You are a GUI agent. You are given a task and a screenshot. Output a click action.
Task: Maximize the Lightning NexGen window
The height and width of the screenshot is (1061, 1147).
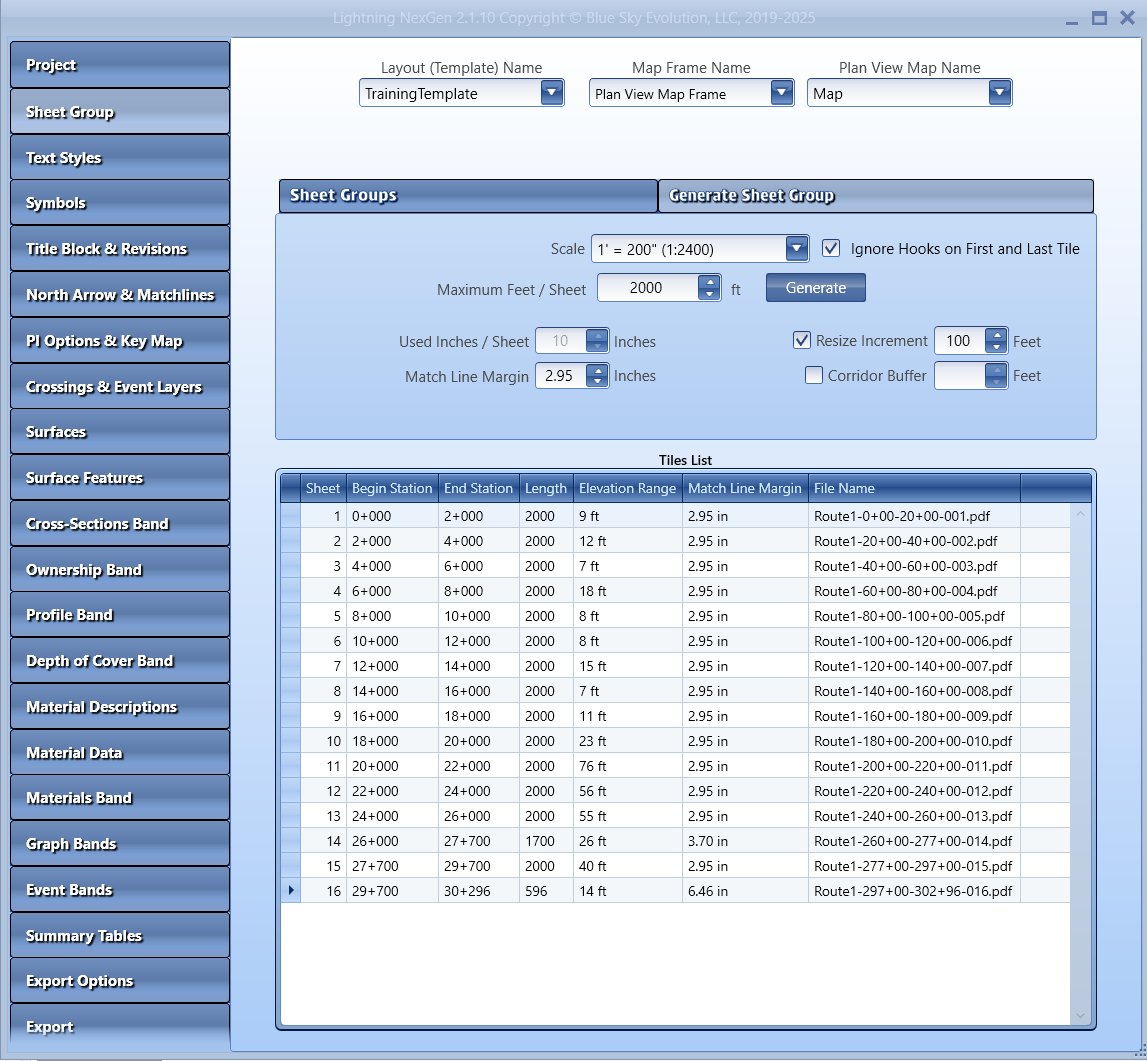coord(1099,18)
